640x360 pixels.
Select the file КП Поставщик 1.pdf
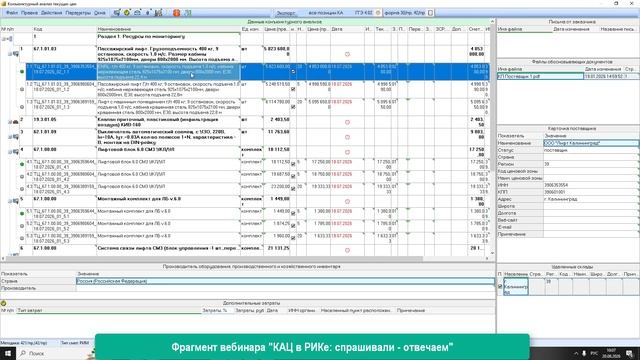point(540,76)
